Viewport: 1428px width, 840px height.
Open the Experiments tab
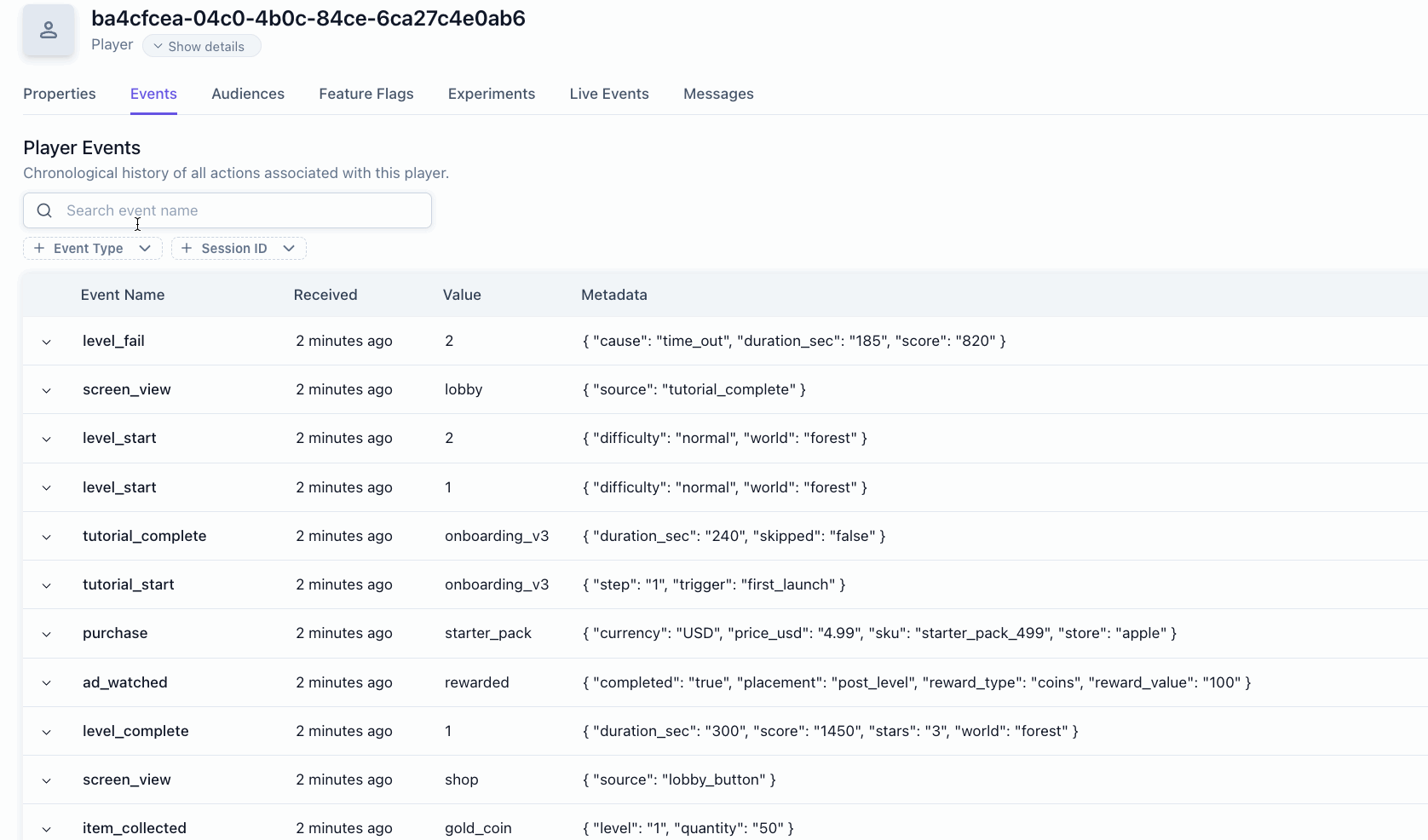pos(492,94)
